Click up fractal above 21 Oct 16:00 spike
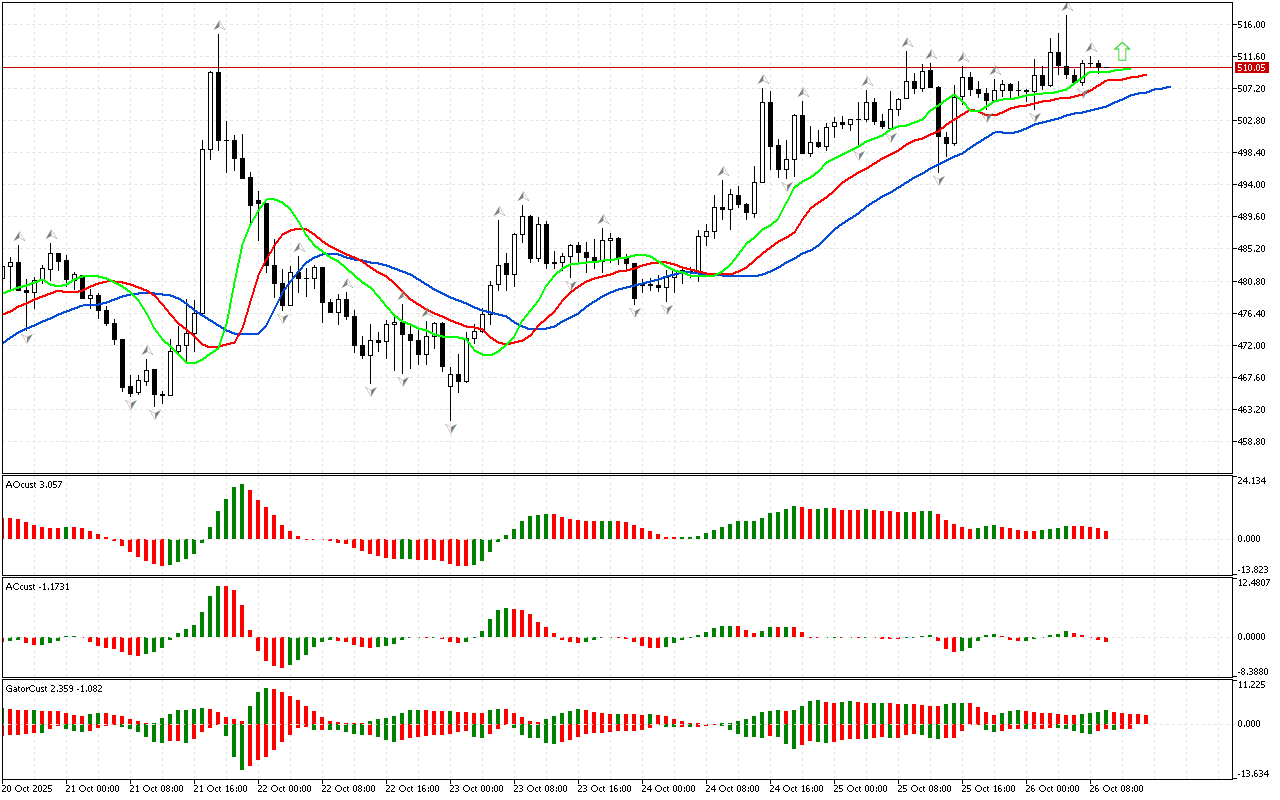The width and height of the screenshot is (1280, 800). [217, 25]
